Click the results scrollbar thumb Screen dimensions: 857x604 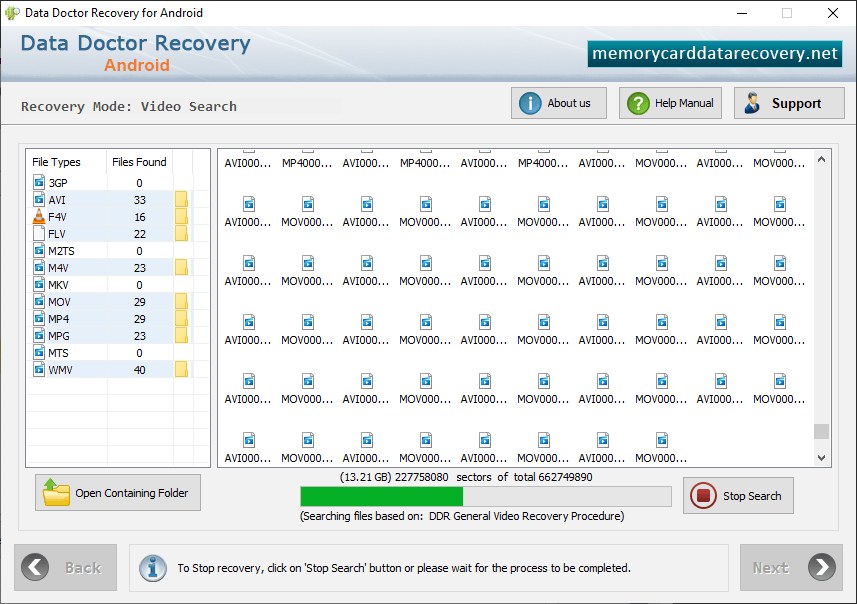pyautogui.click(x=821, y=431)
